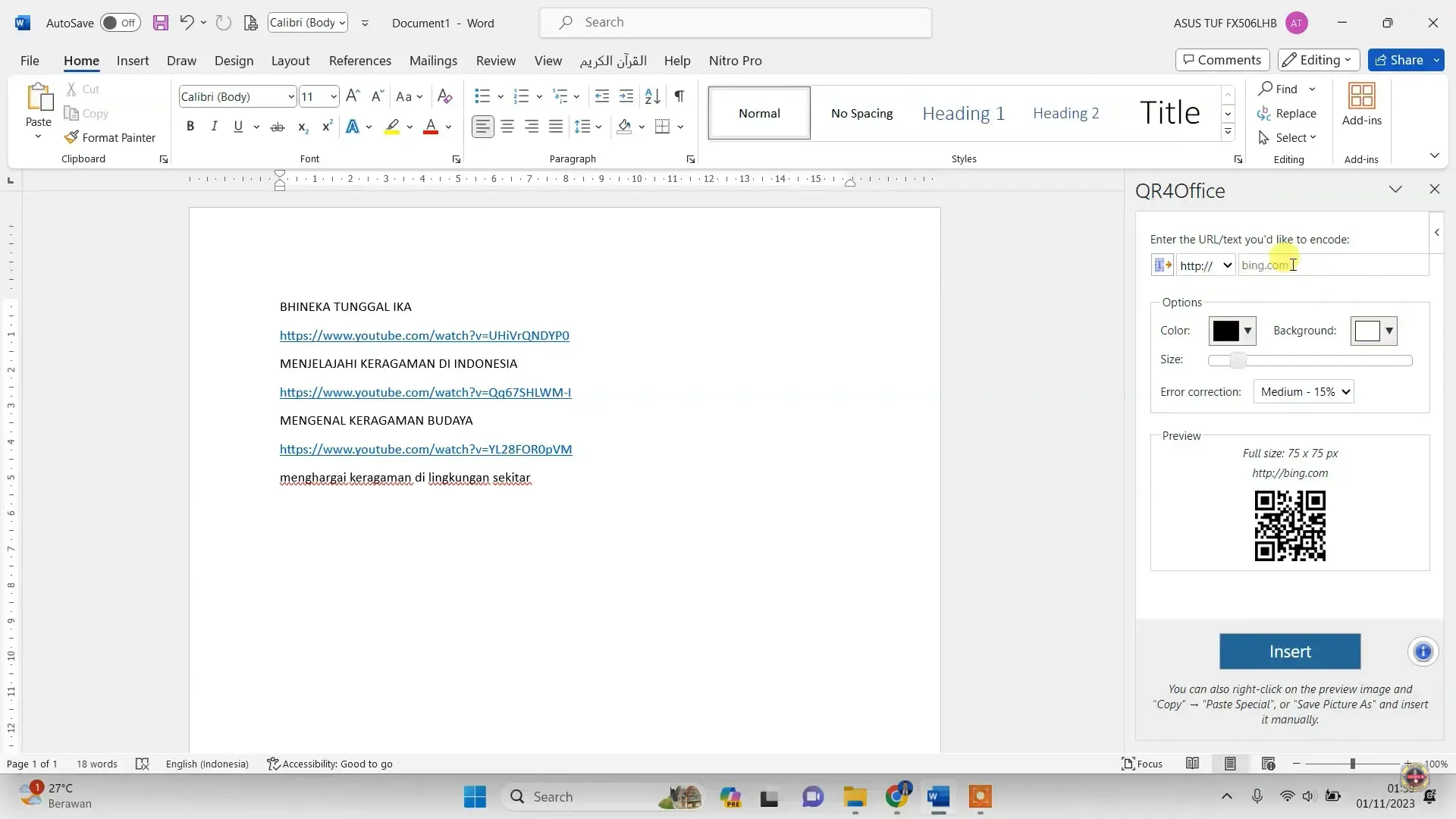Switch to Read Mode view
The height and width of the screenshot is (819, 1456).
pos(1193,764)
